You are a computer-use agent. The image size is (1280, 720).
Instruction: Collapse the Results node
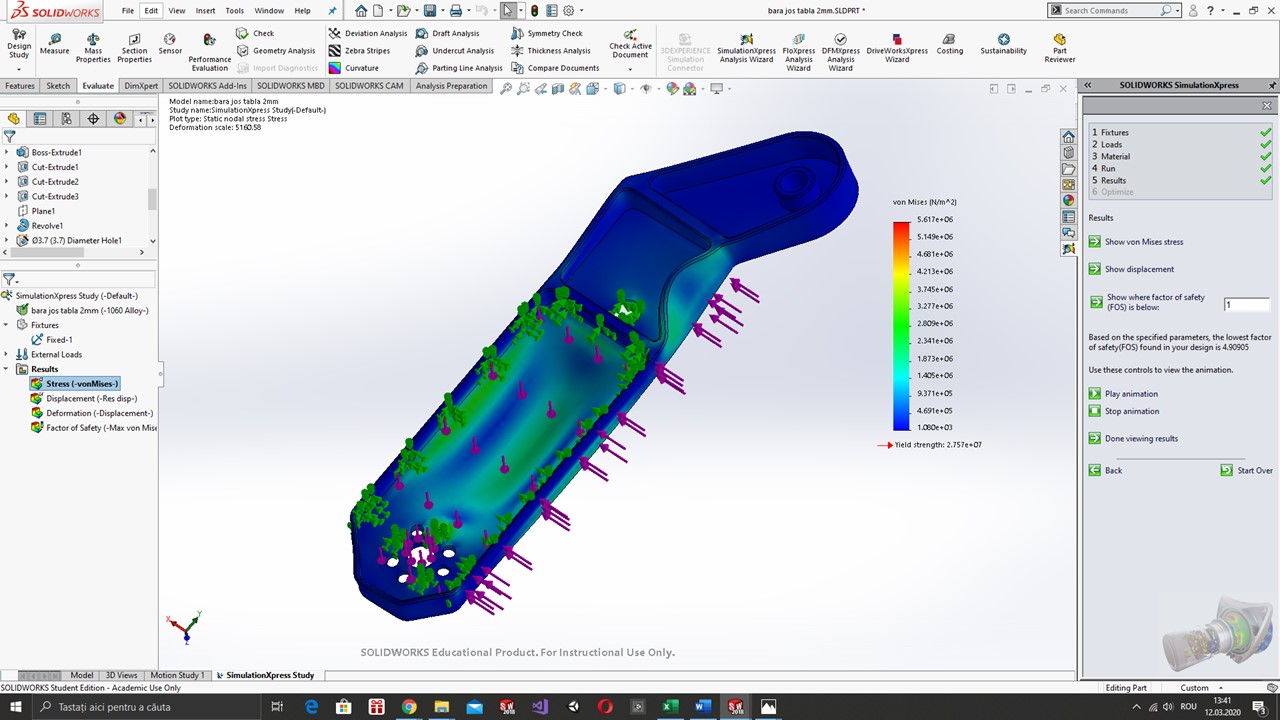pos(7,369)
